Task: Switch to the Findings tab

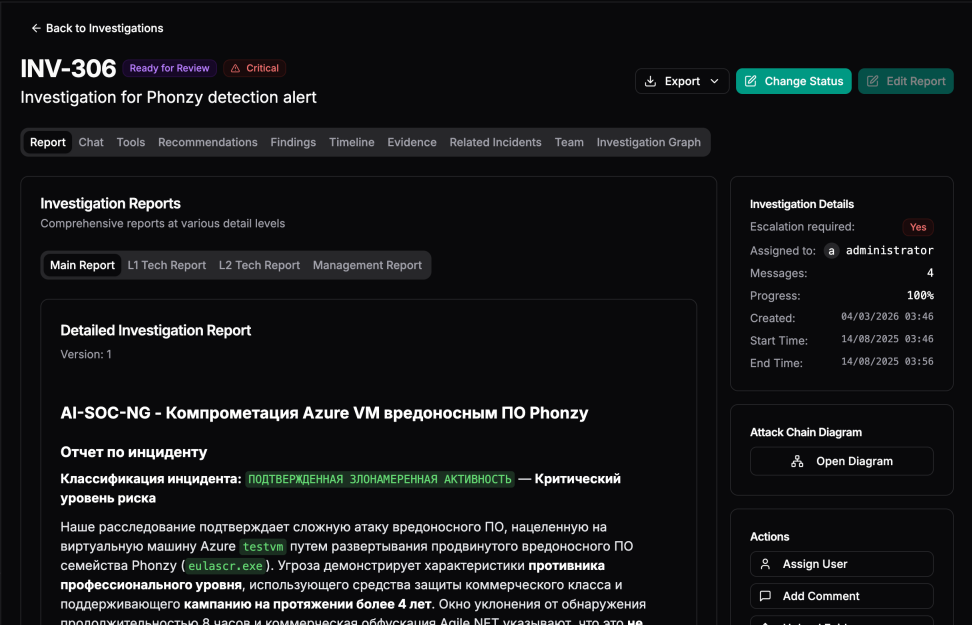Action: pyautogui.click(x=293, y=142)
